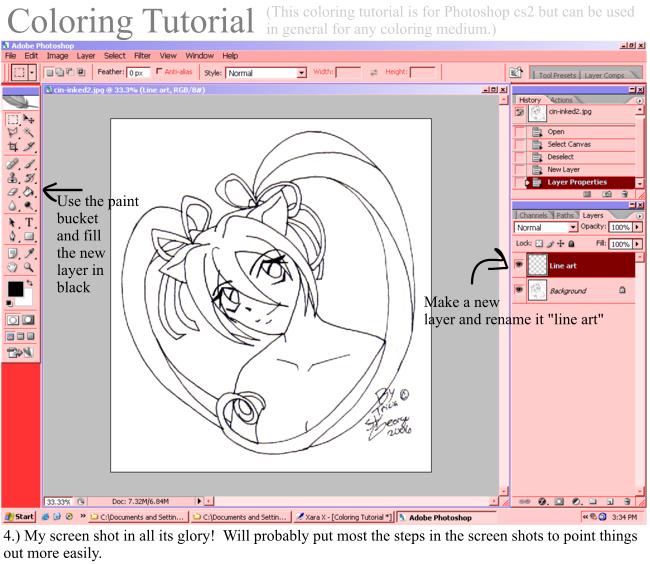Select the Pen tool
The width and height of the screenshot is (650, 564).
pyautogui.click(x=13, y=236)
